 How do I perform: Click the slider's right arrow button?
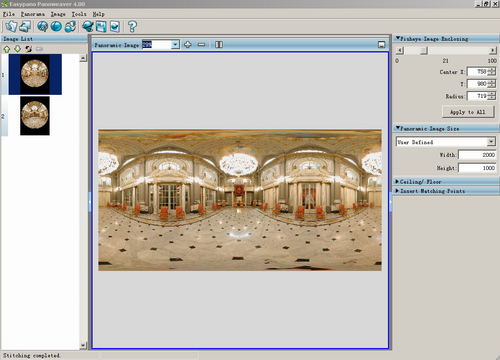pos(493,50)
